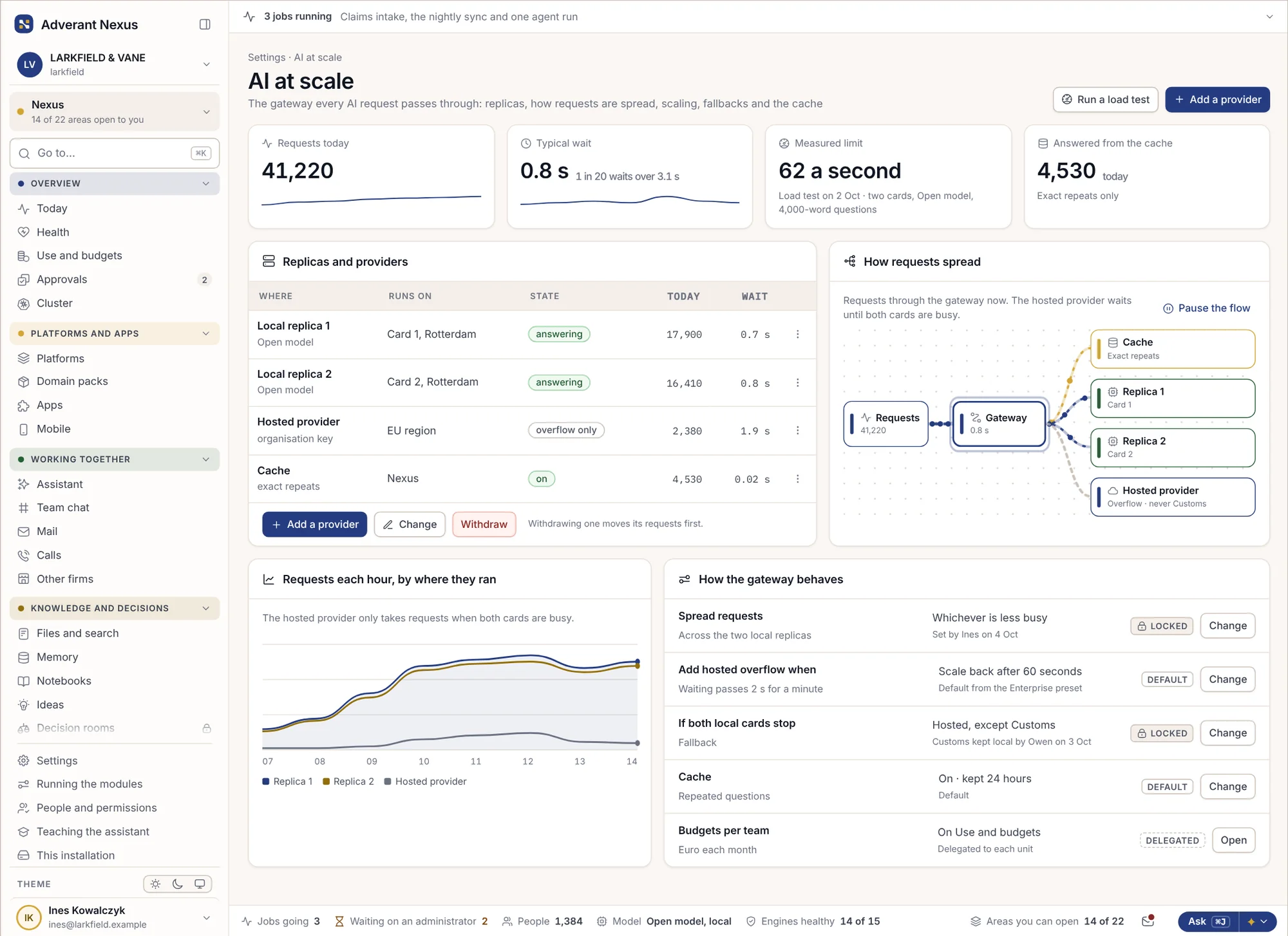
Task: Open People and permissions
Action: tap(115, 808)
